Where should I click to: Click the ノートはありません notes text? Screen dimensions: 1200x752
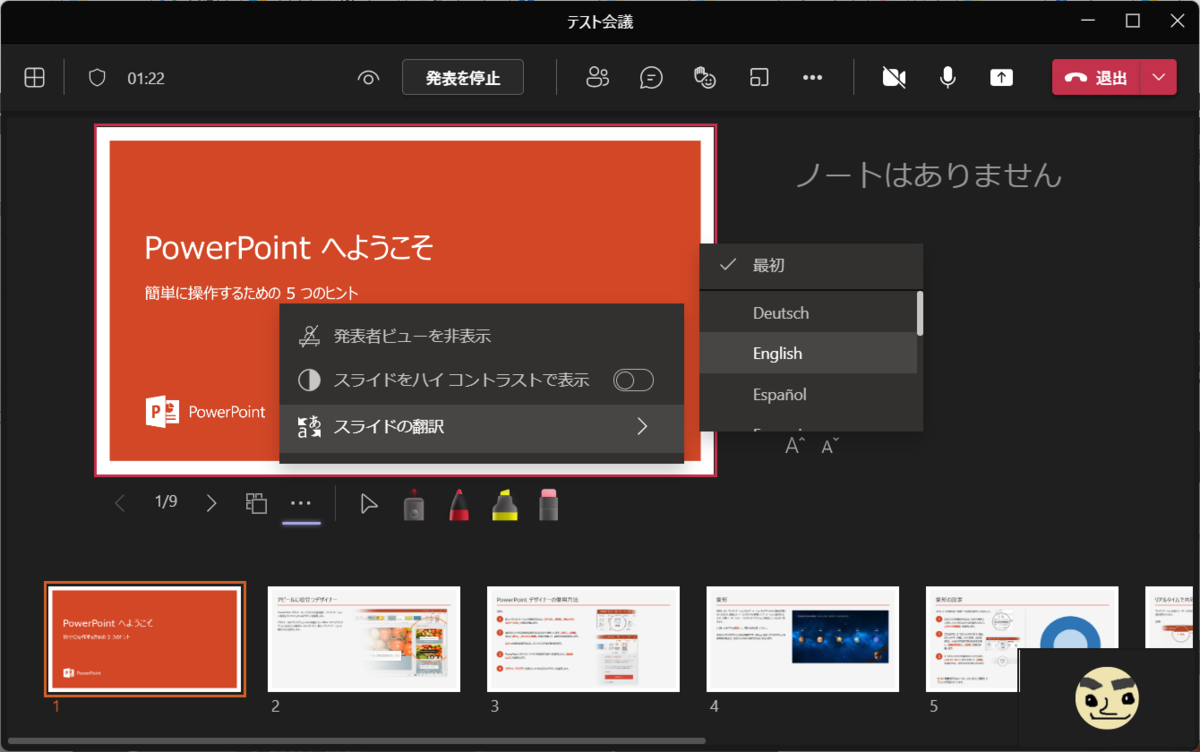pos(928,176)
